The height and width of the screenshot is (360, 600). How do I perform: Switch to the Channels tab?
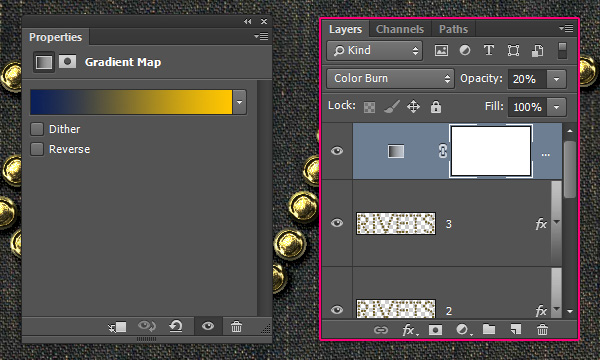[x=400, y=29]
